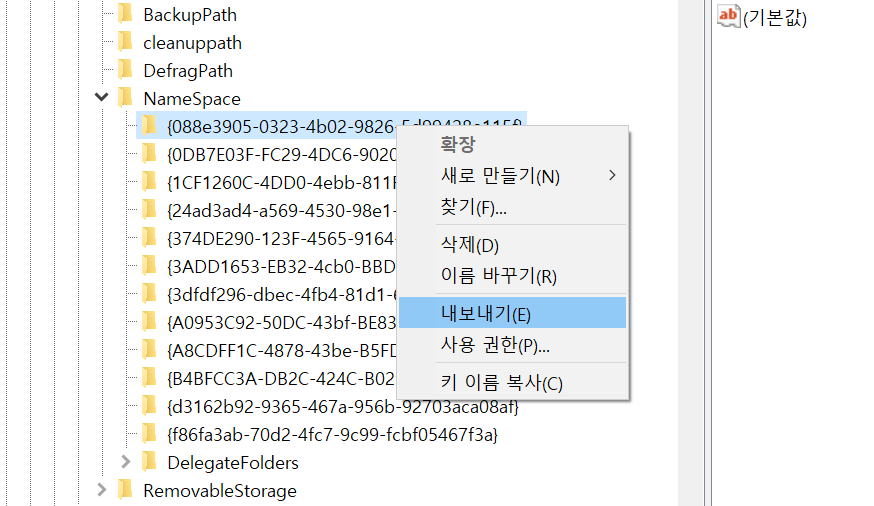Click the folder icon of {d3162b92-9365 key
Screen dimensions: 874x506
point(149,405)
